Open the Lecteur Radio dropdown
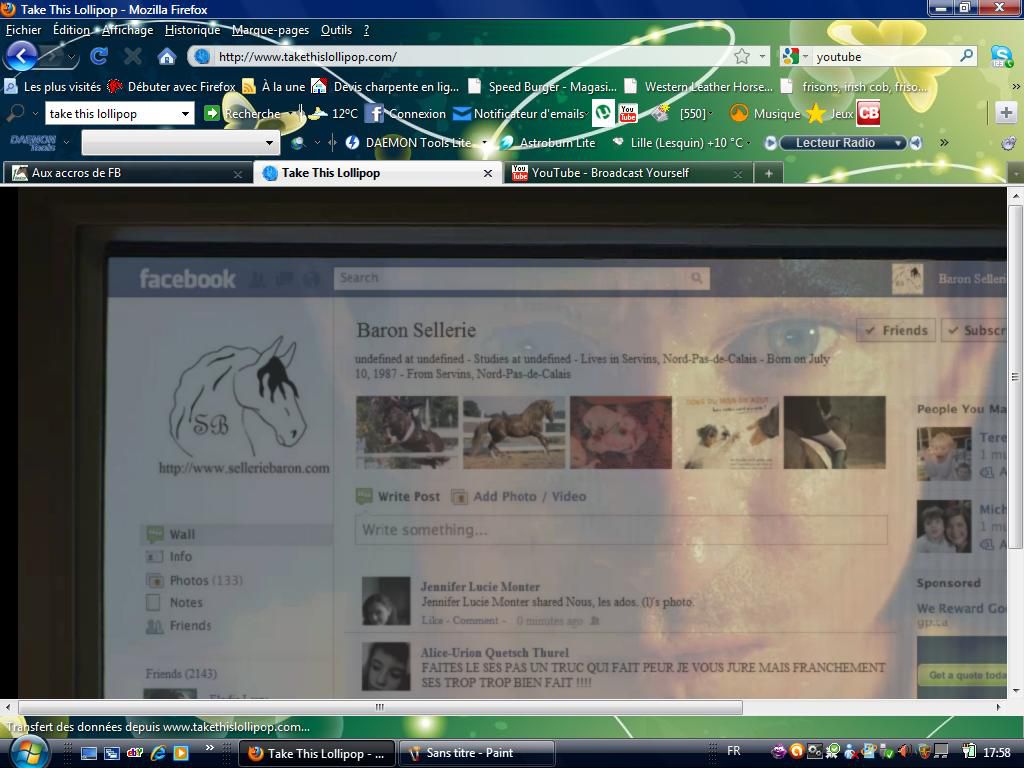The width and height of the screenshot is (1024, 768). (898, 142)
